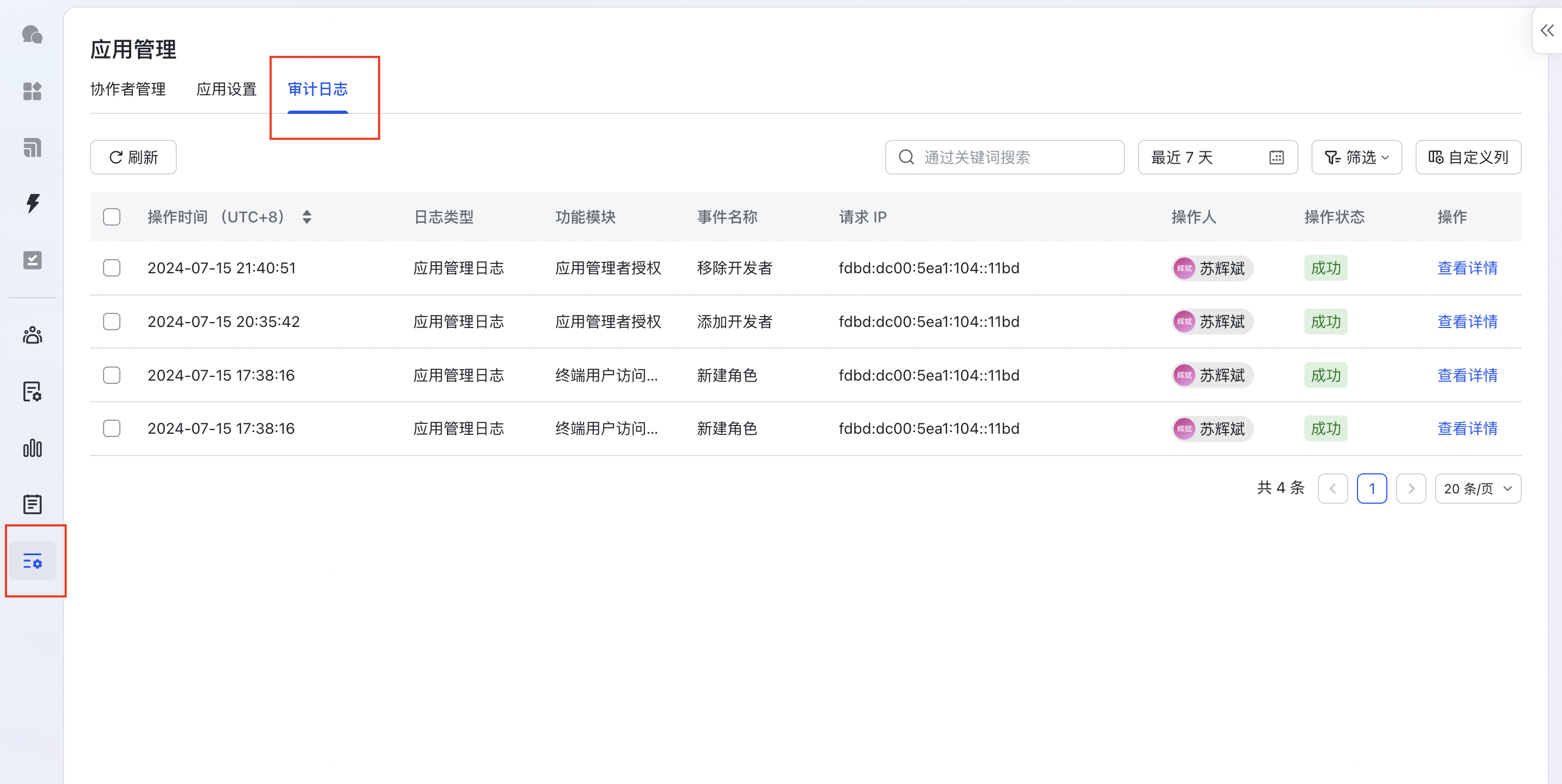Click the document with gear sidebar icon

[32, 391]
